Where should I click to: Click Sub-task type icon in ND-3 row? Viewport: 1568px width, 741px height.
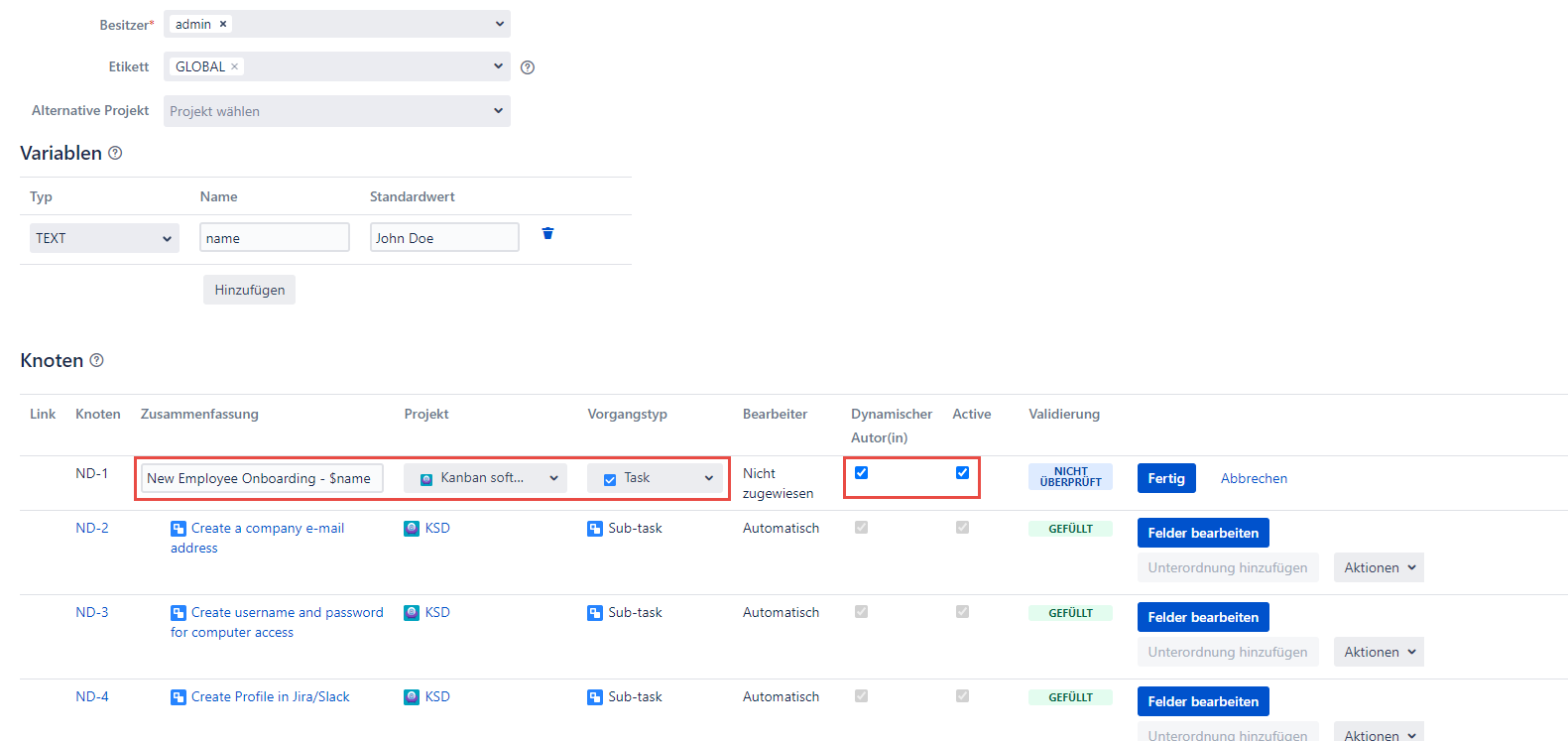[x=595, y=613]
